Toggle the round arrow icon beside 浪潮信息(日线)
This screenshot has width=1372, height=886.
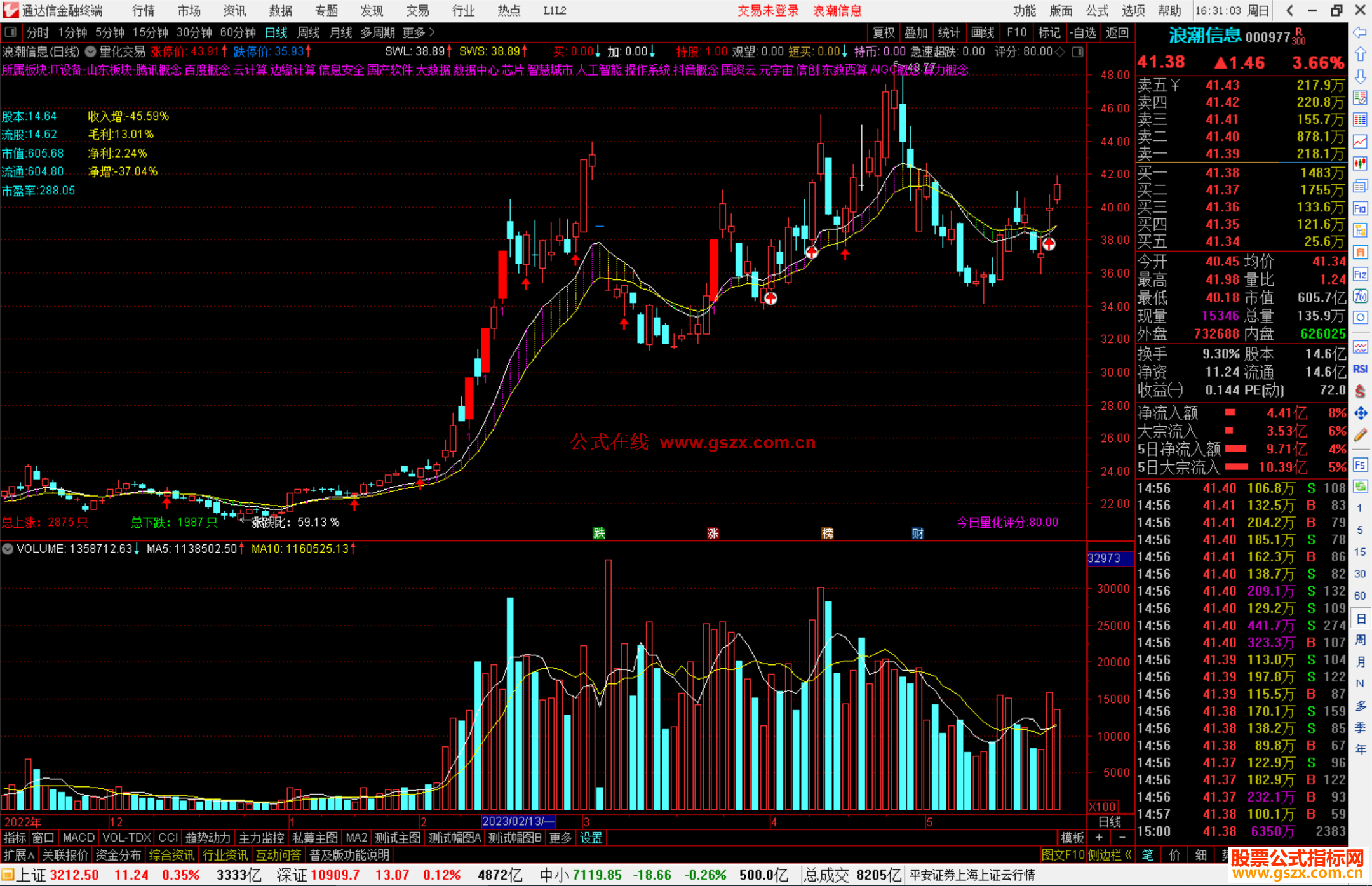click(x=91, y=52)
